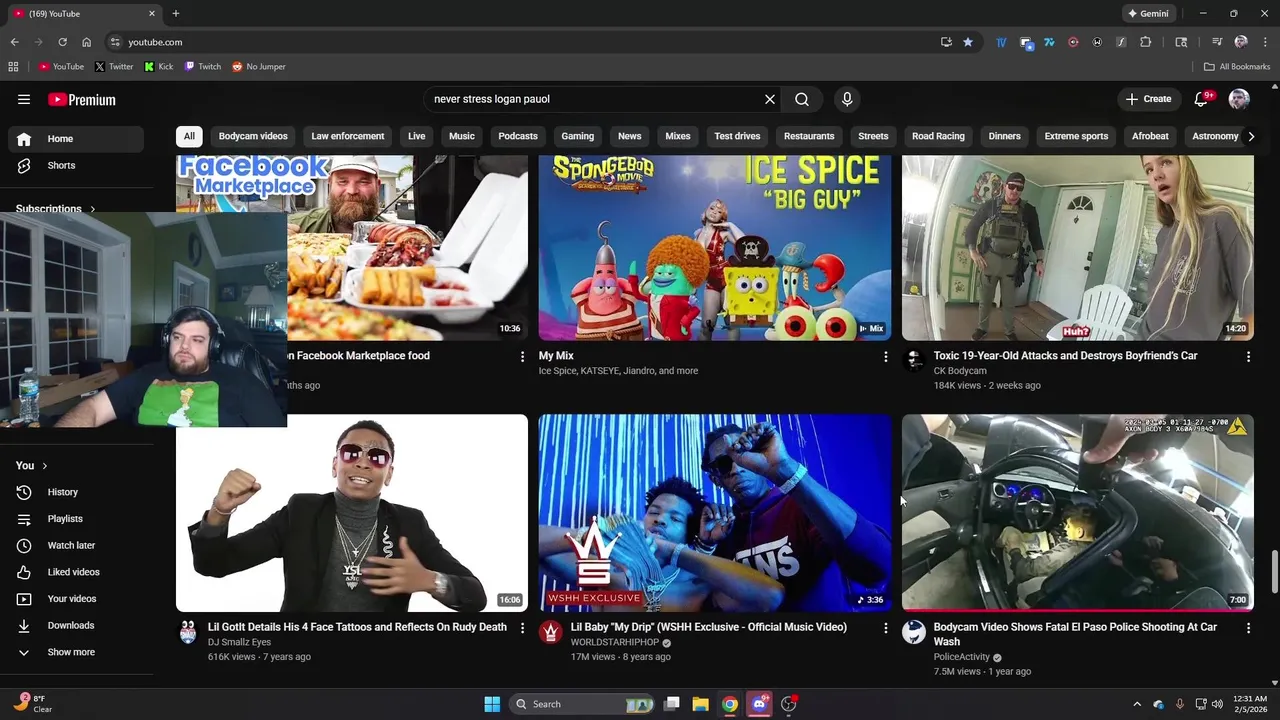This screenshot has height=720, width=1280.
Task: Open WORLDSTARHIPHOP channel link
Action: (615, 642)
